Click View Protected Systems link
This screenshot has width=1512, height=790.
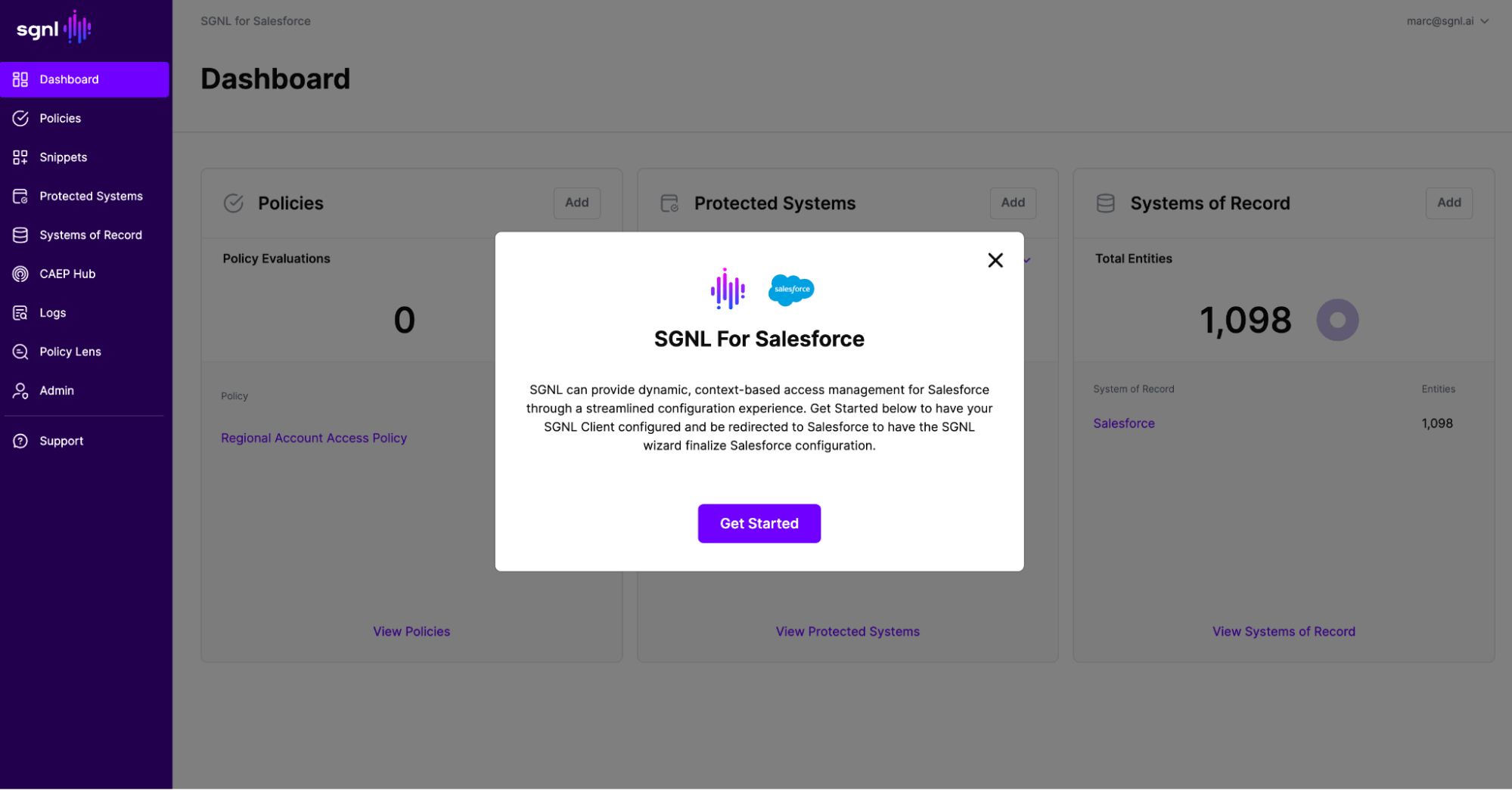tap(847, 631)
